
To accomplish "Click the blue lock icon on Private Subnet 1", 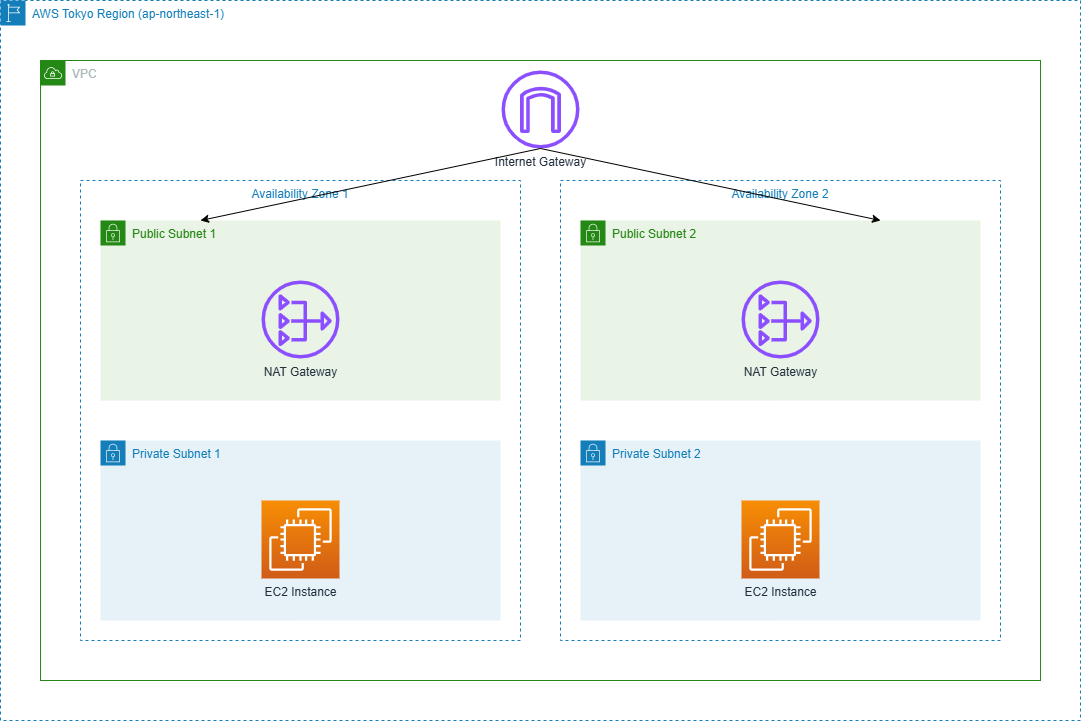I will click(111, 453).
